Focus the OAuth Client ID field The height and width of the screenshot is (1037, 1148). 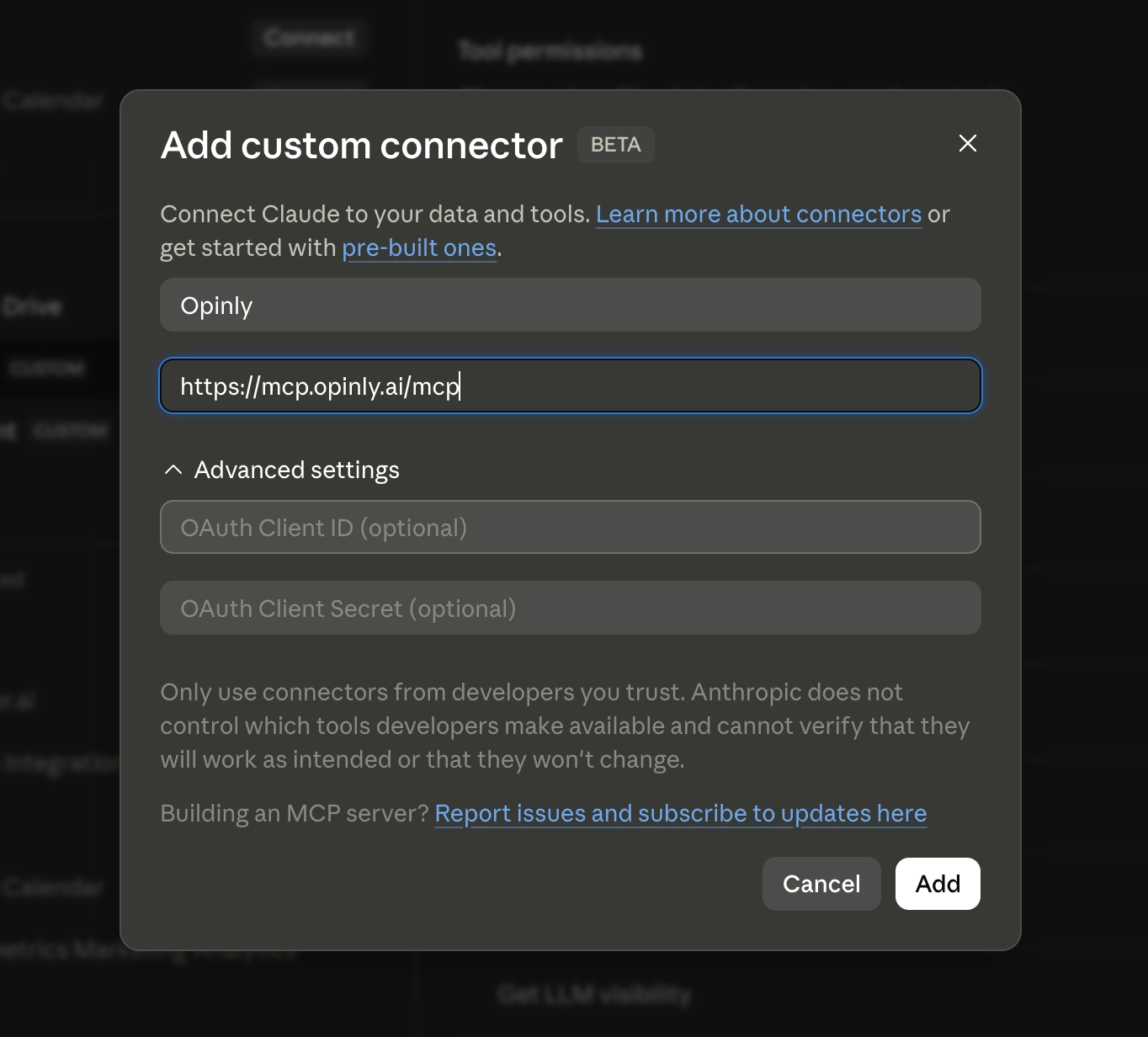pos(571,527)
